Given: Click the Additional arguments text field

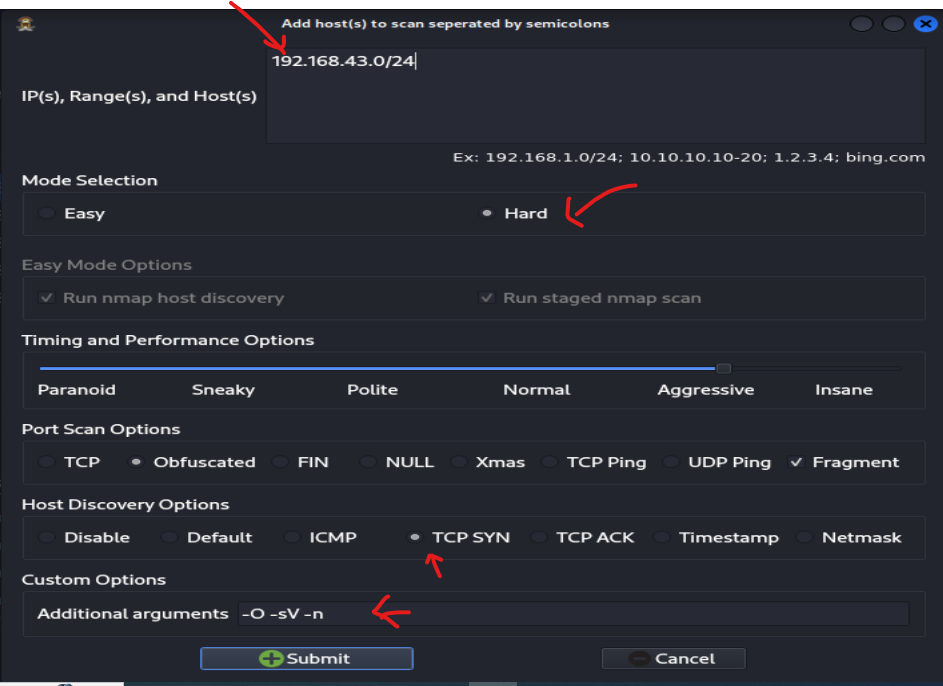Looking at the screenshot, I should (x=573, y=614).
